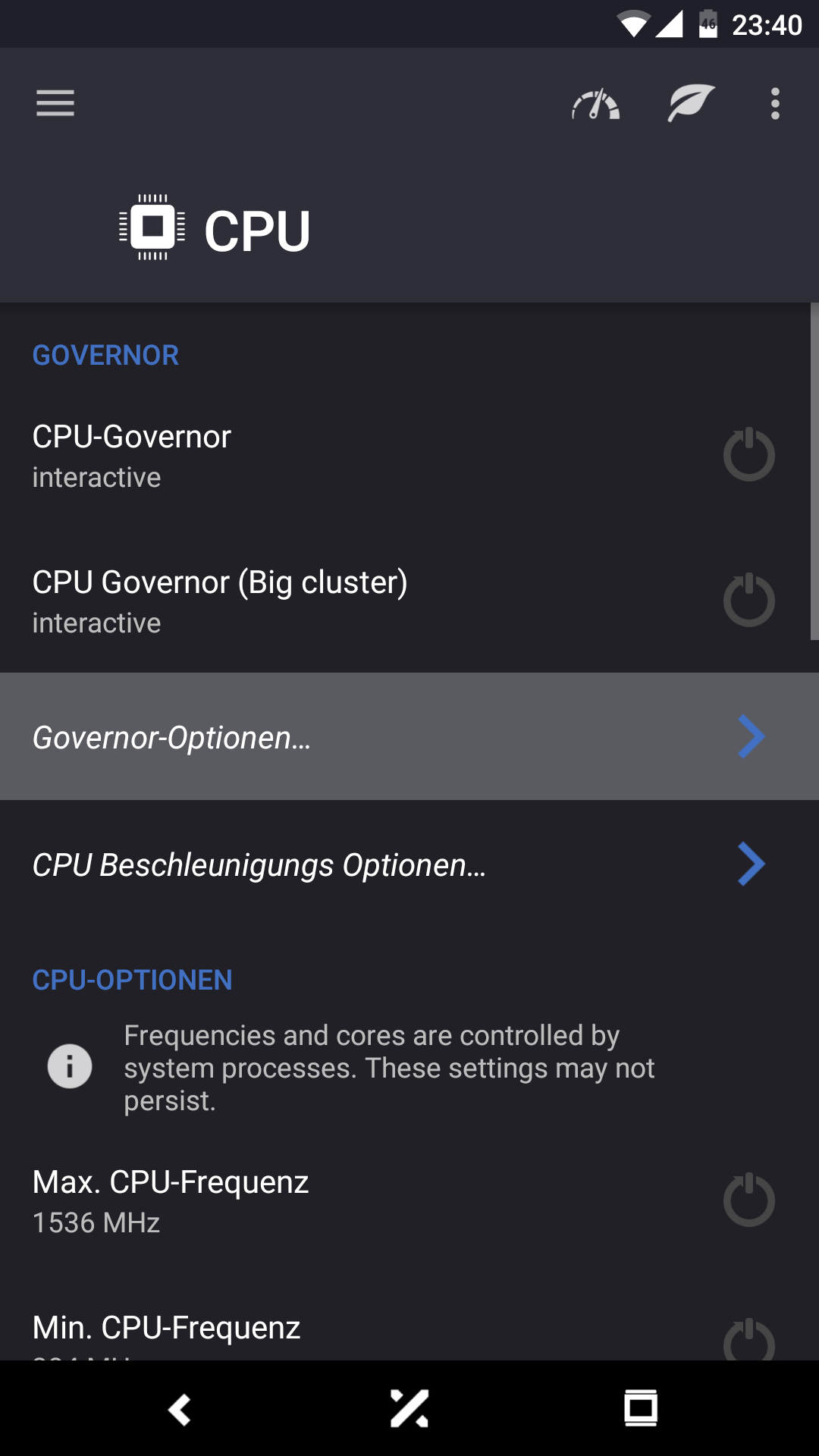Toggle apply-on-boot for Big cluster governor
The height and width of the screenshot is (1456, 819).
(748, 601)
